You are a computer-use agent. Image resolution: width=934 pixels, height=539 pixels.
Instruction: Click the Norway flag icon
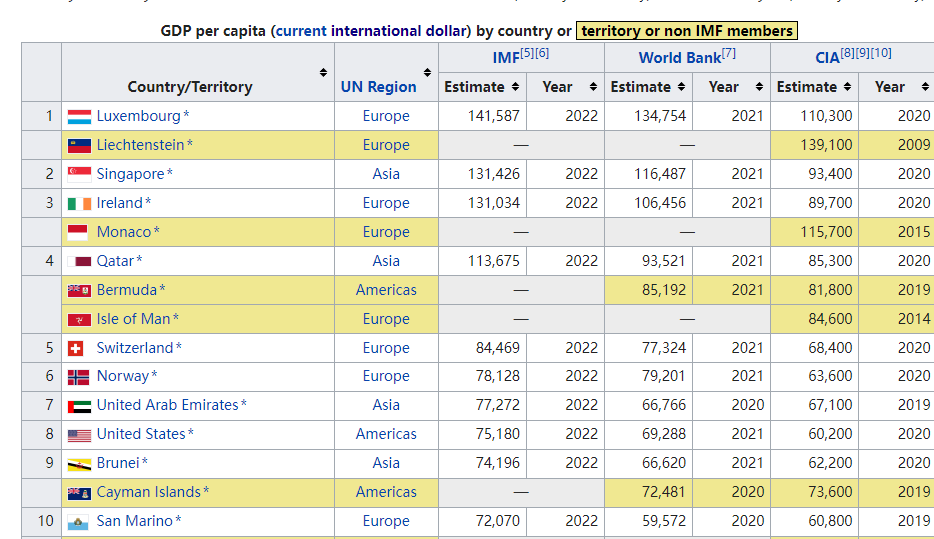tap(79, 377)
